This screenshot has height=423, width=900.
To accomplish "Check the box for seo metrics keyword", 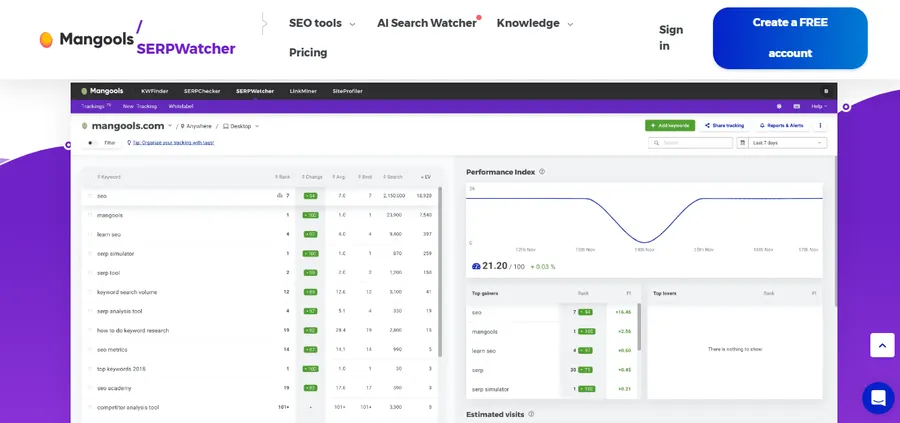I will tap(90, 350).
